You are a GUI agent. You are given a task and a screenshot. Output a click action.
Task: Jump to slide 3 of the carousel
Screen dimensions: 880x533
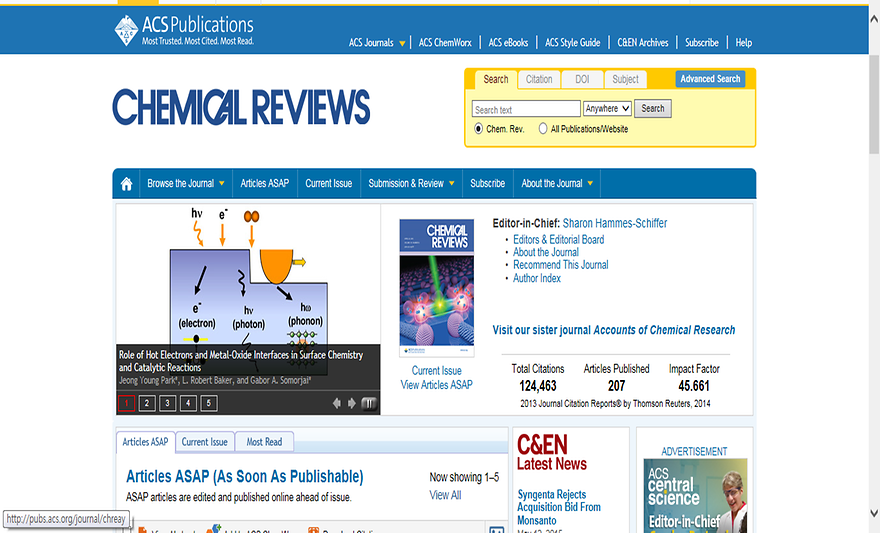point(167,403)
